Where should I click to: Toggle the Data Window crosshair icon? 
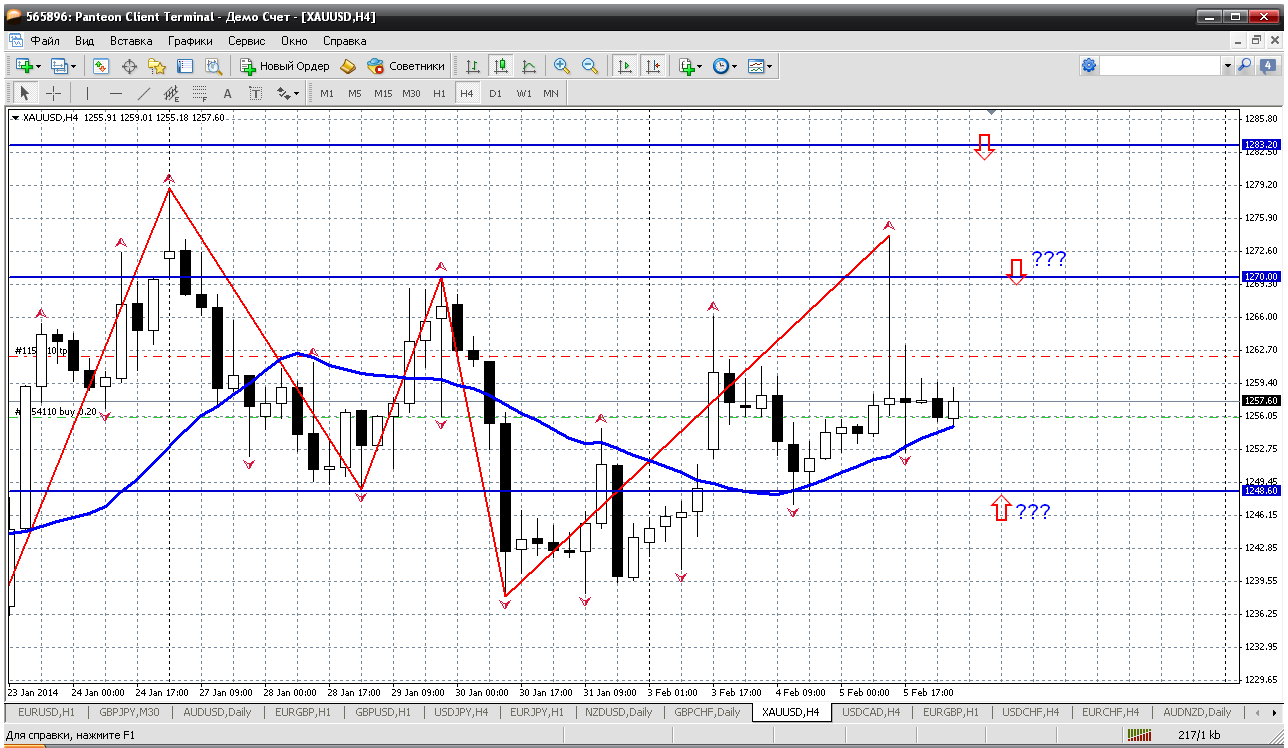pos(129,66)
